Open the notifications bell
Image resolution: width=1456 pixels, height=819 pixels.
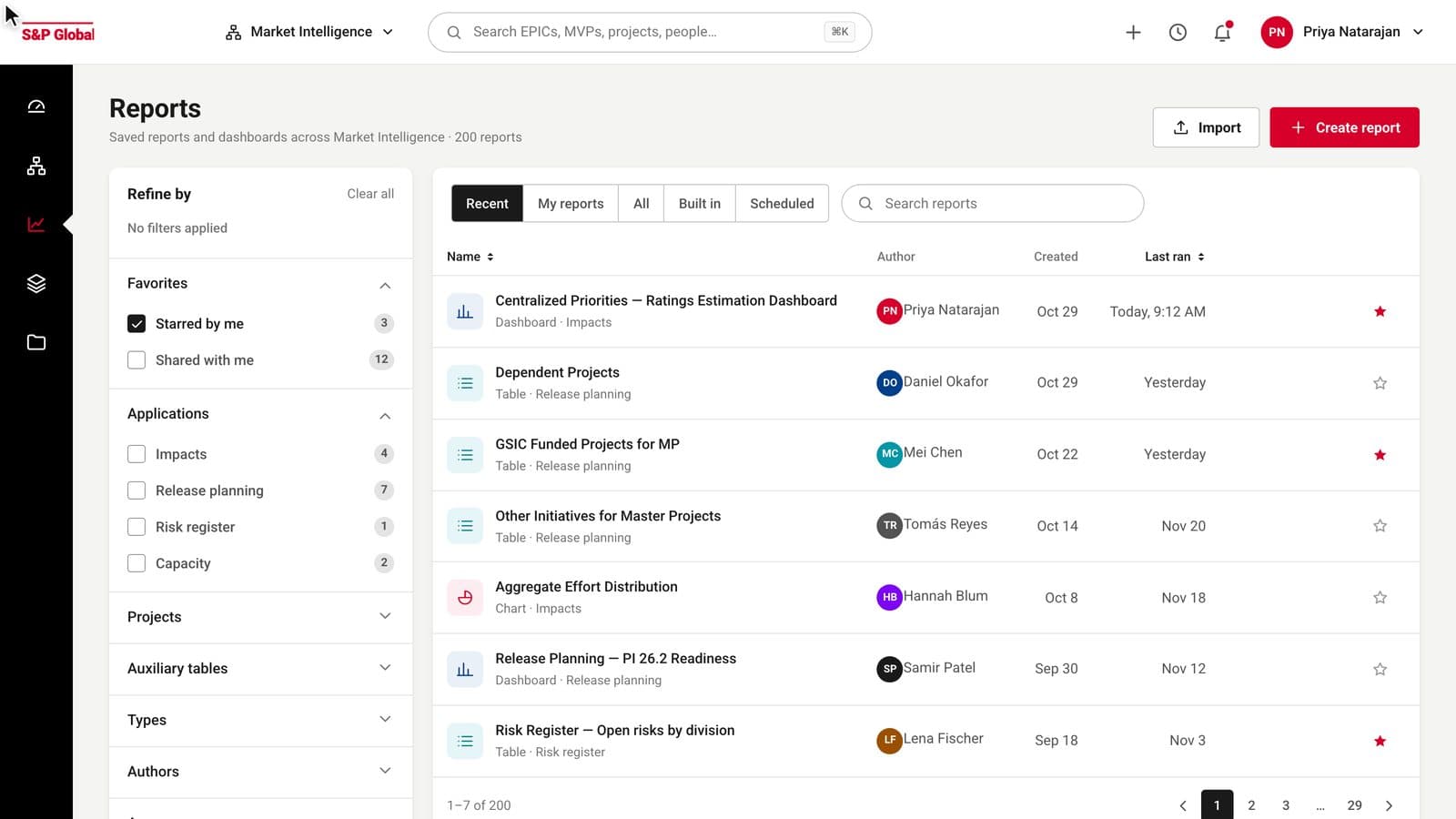point(1222,32)
